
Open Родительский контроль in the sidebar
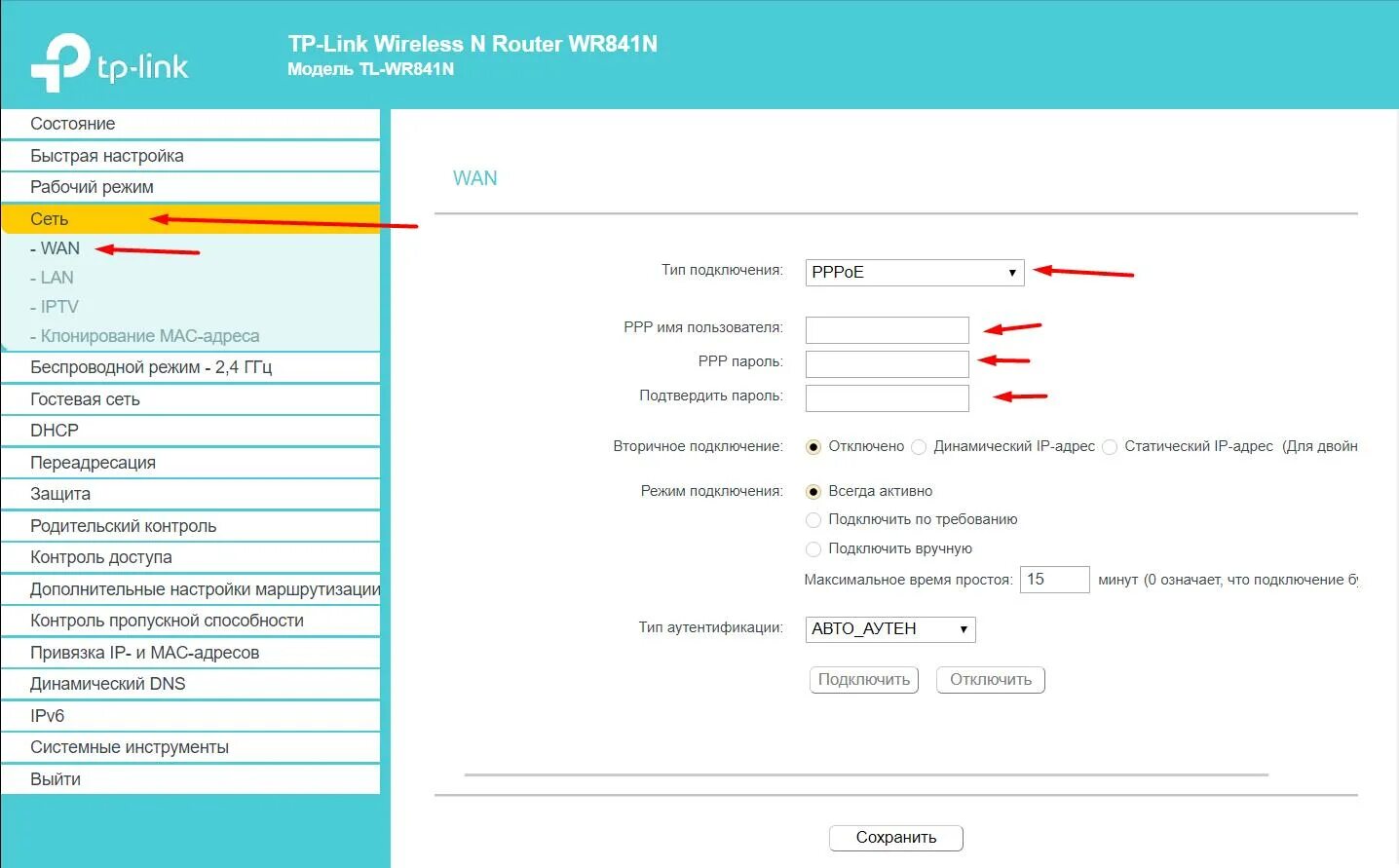coord(190,526)
